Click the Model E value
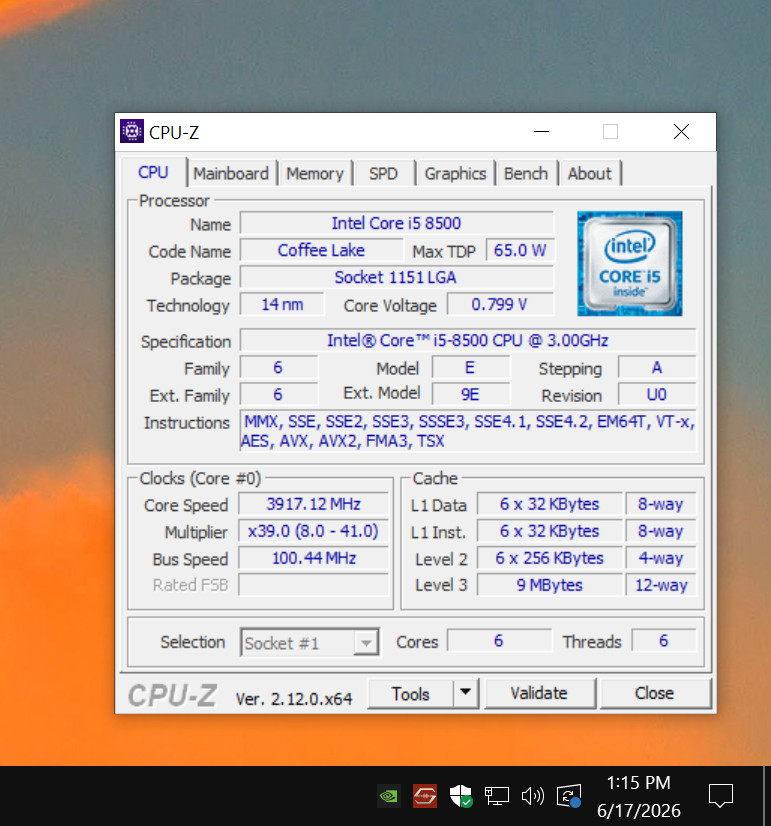The image size is (771, 826). coord(470,367)
